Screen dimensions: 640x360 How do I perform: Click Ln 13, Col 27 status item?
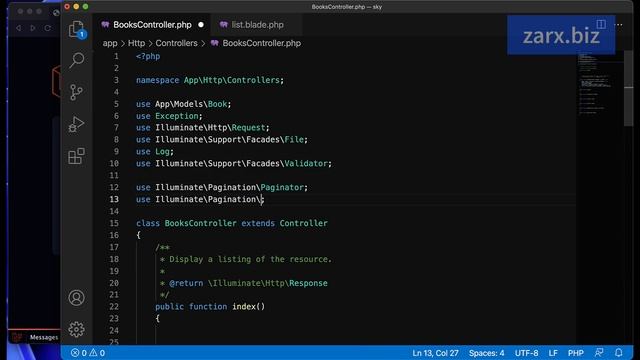click(x=435, y=353)
